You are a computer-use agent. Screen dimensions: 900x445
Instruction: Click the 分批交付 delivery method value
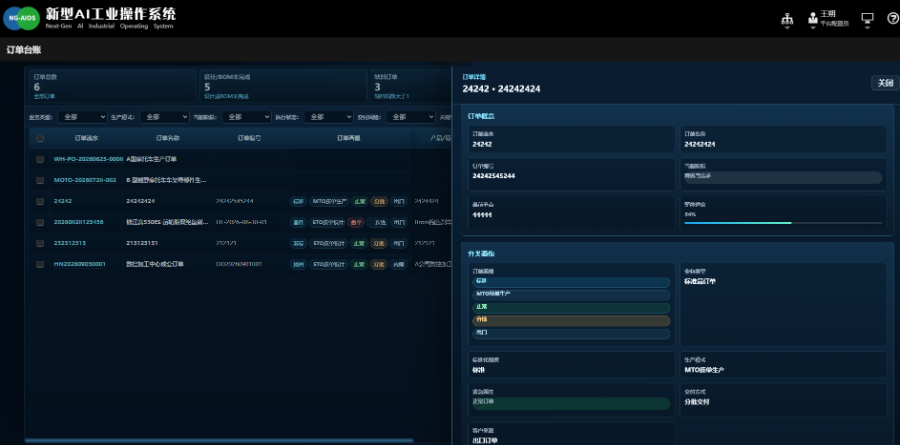[x=697, y=402]
